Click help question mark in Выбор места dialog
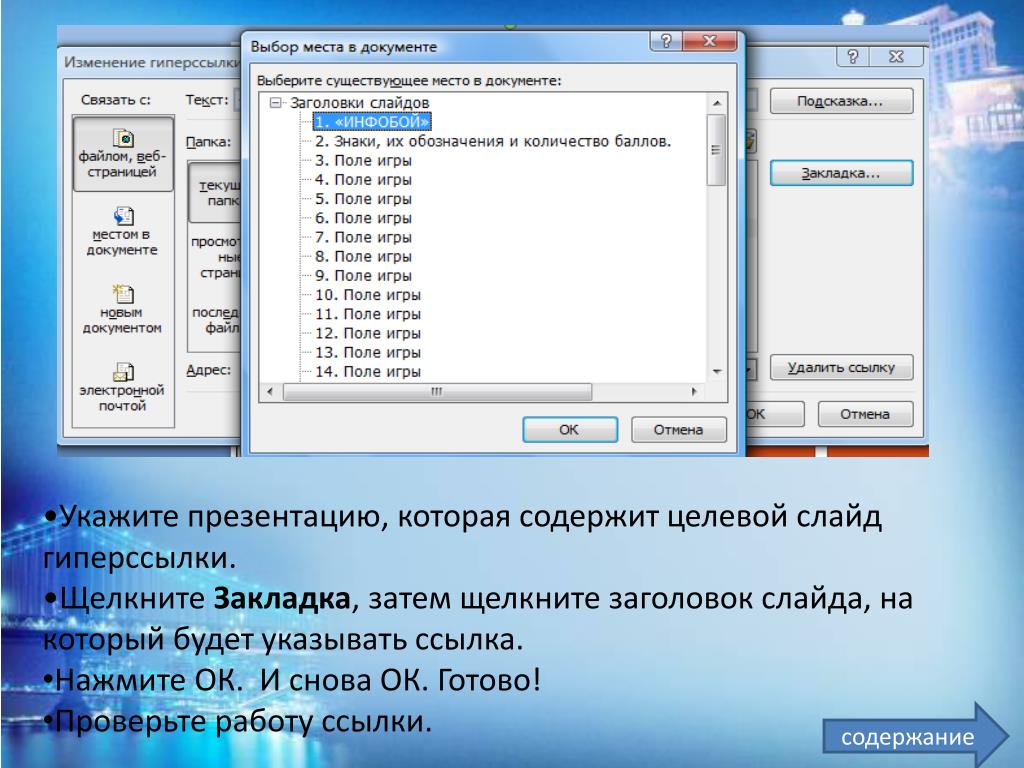1024x768 pixels. coord(666,40)
